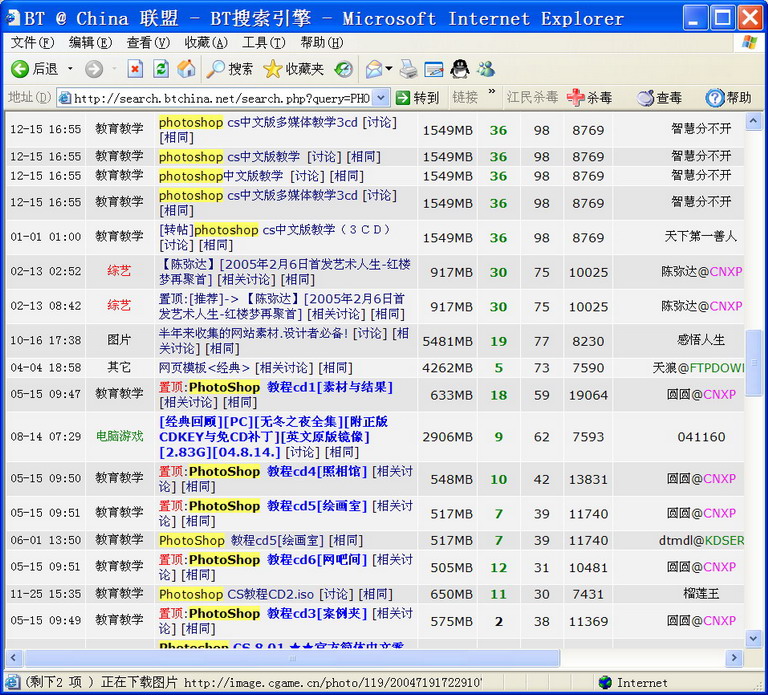Launch the QQ penguin icon
Image resolution: width=768 pixels, height=695 pixels.
click(x=459, y=69)
